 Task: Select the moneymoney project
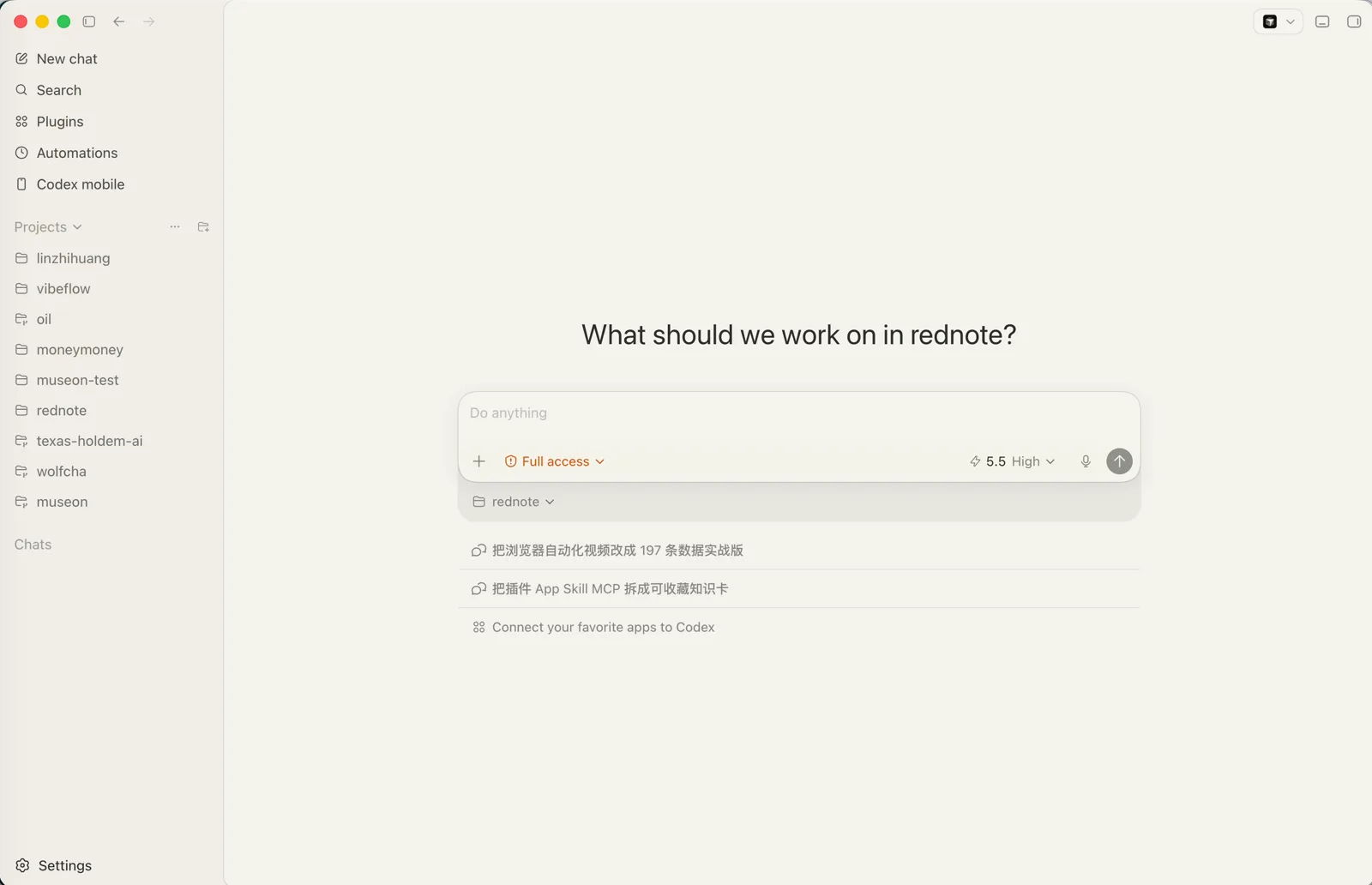point(110,350)
